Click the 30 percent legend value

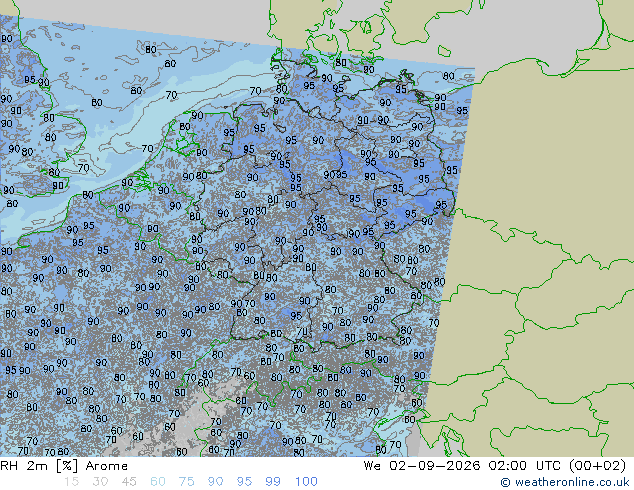pos(100,482)
